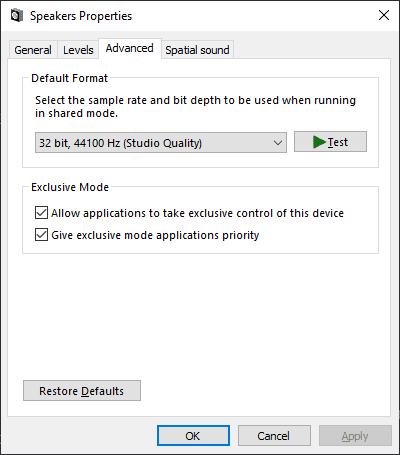This screenshot has width=400, height=455.
Task: Click the green play triangle icon
Action: tap(319, 142)
